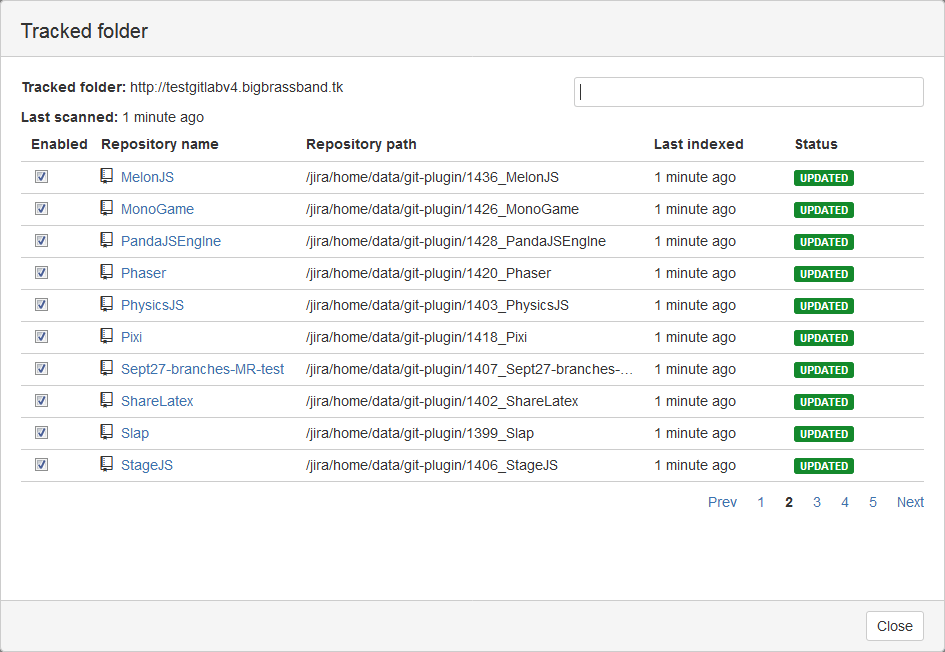Image resolution: width=945 pixels, height=652 pixels.
Task: Open the Sept27-branches-MR-test repository link
Action: 202,369
